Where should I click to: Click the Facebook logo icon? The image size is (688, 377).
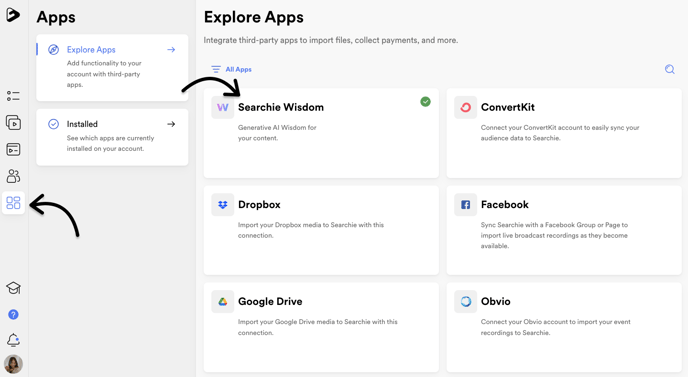[x=466, y=205]
